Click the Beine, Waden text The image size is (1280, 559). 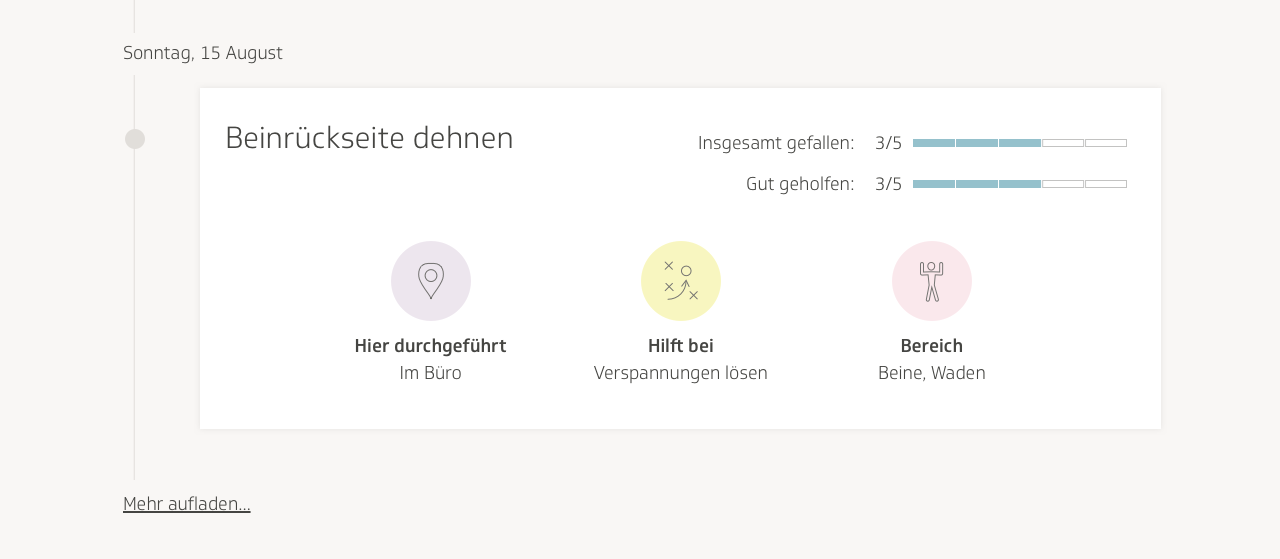[x=932, y=373]
